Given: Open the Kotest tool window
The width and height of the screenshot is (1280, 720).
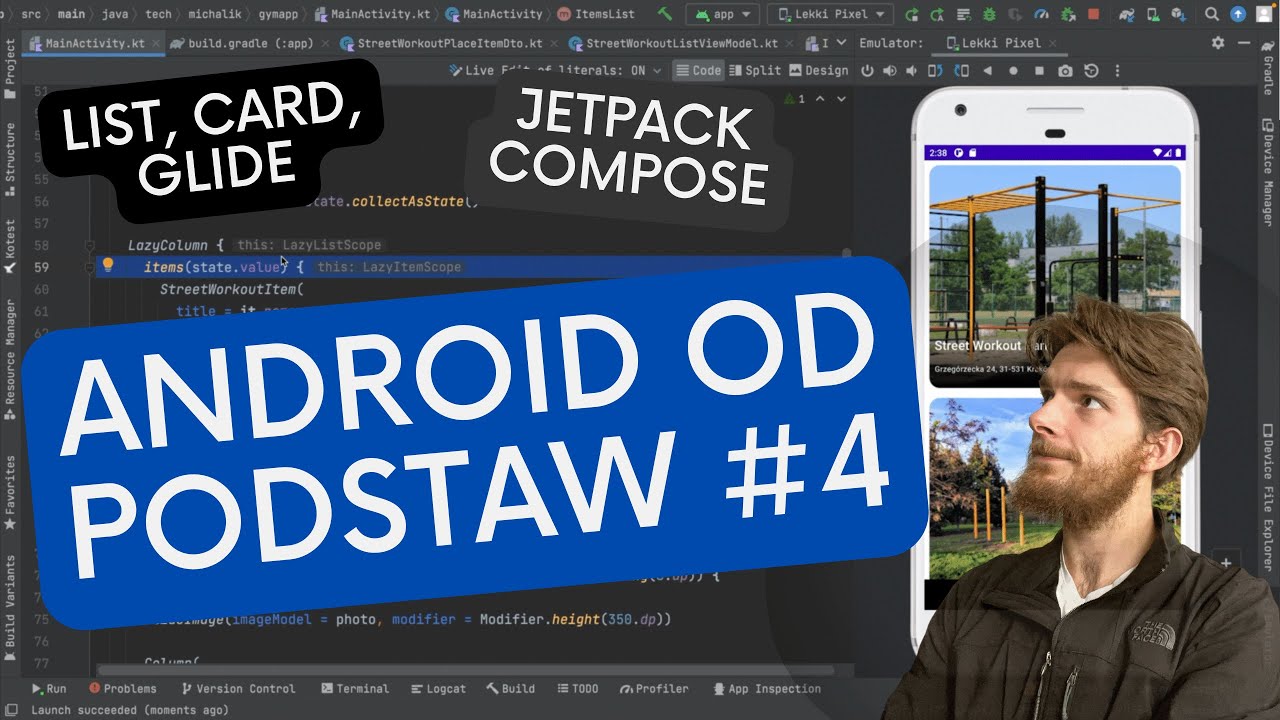Looking at the screenshot, I should [10, 246].
